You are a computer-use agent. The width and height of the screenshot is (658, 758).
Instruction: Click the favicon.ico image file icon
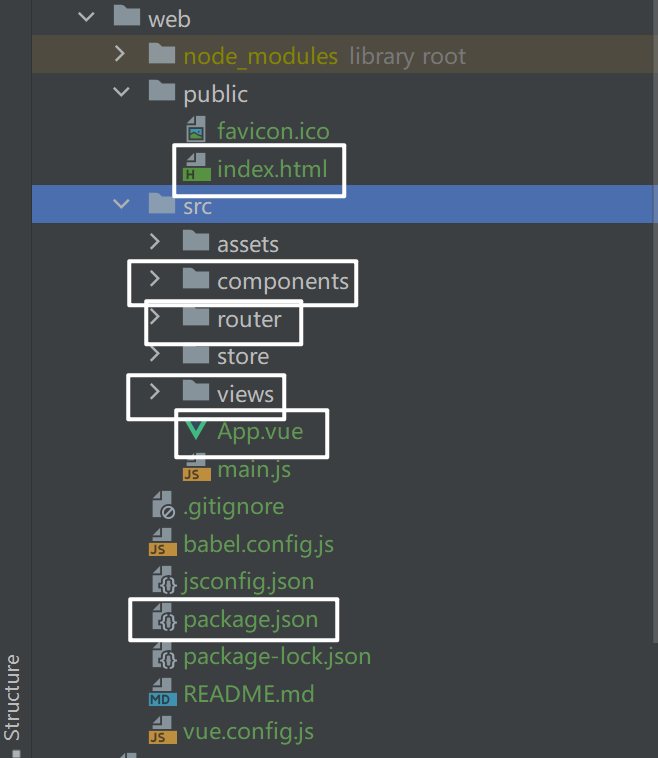[x=196, y=131]
